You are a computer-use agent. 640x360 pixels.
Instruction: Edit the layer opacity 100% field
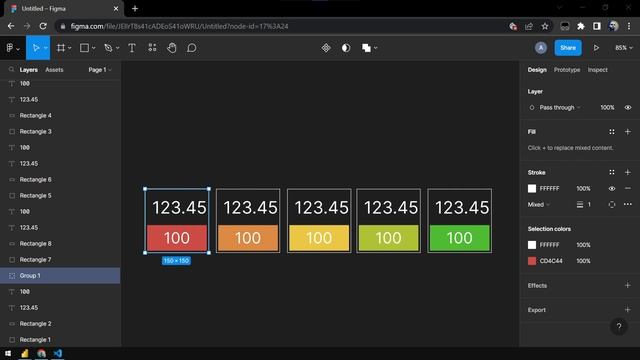click(607, 108)
